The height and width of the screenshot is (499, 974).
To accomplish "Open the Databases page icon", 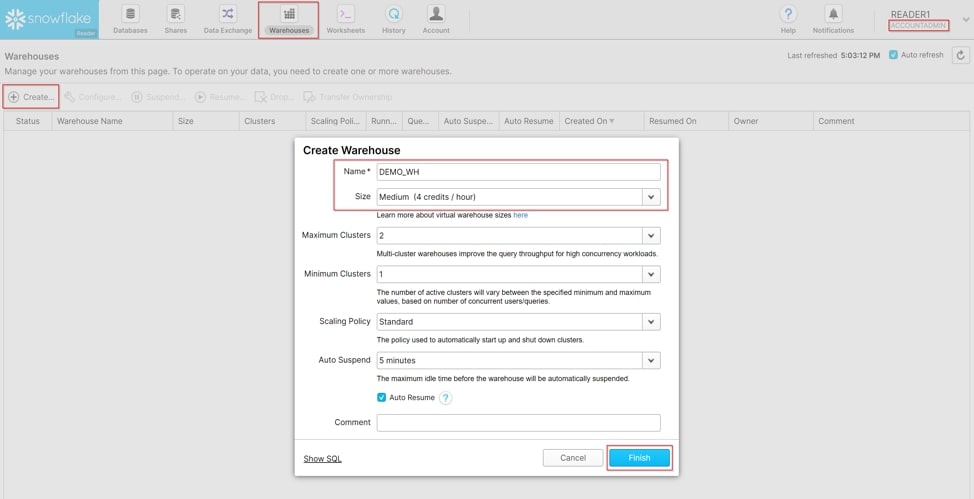I will pyautogui.click(x=130, y=14).
